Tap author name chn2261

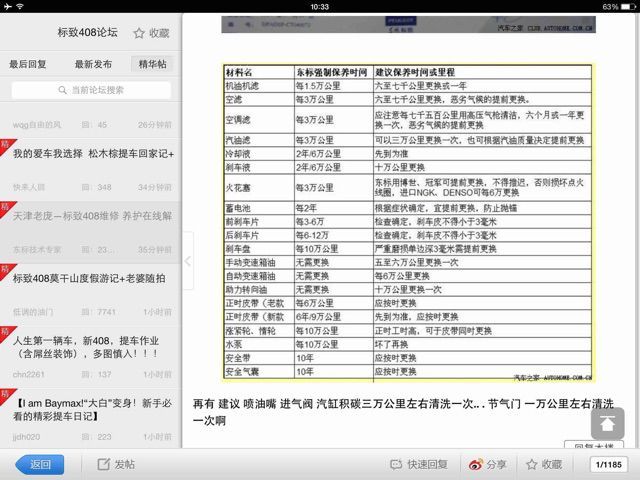pos(29,374)
